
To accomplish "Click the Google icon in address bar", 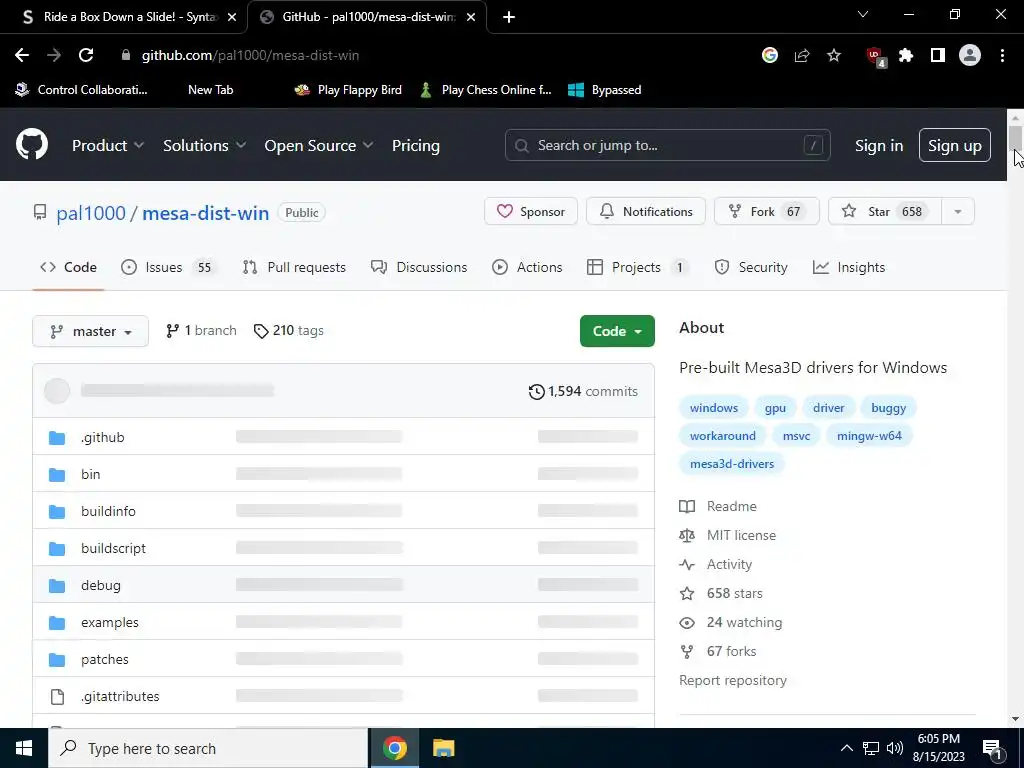I will (x=770, y=56).
